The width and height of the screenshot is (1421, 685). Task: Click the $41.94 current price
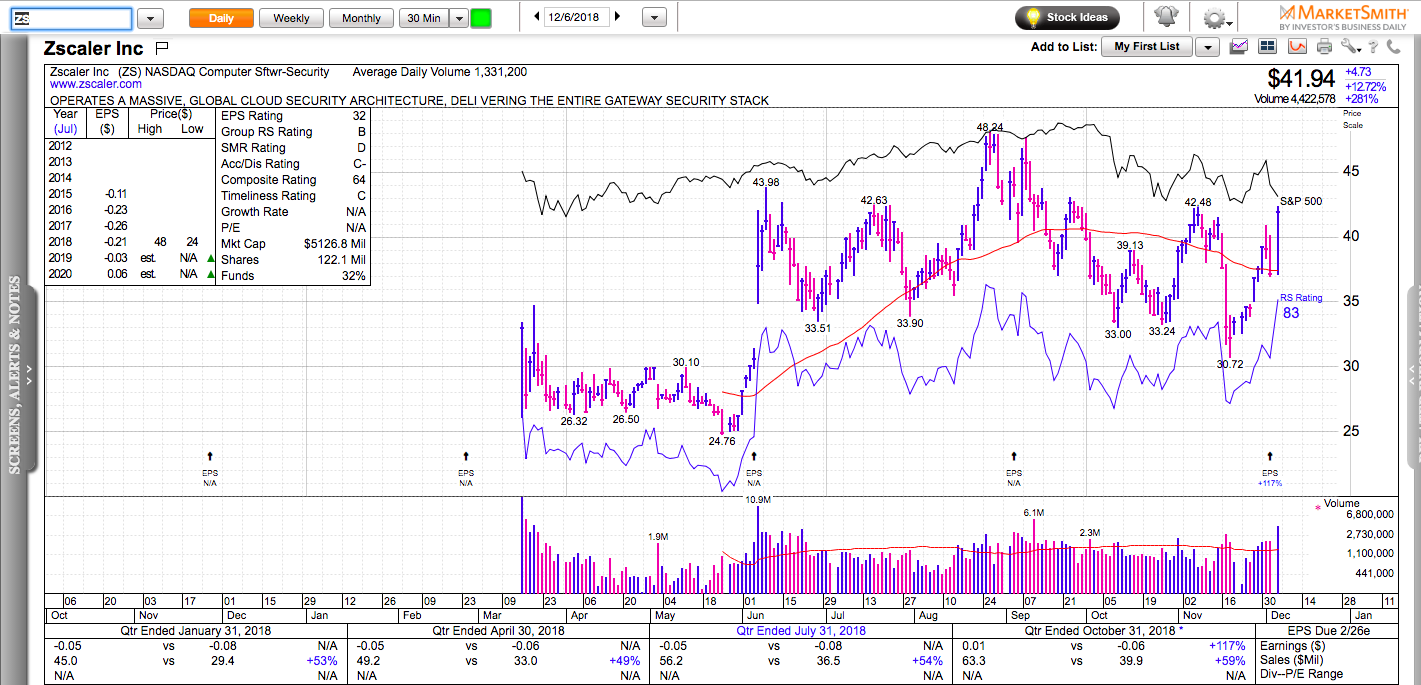tap(1301, 78)
